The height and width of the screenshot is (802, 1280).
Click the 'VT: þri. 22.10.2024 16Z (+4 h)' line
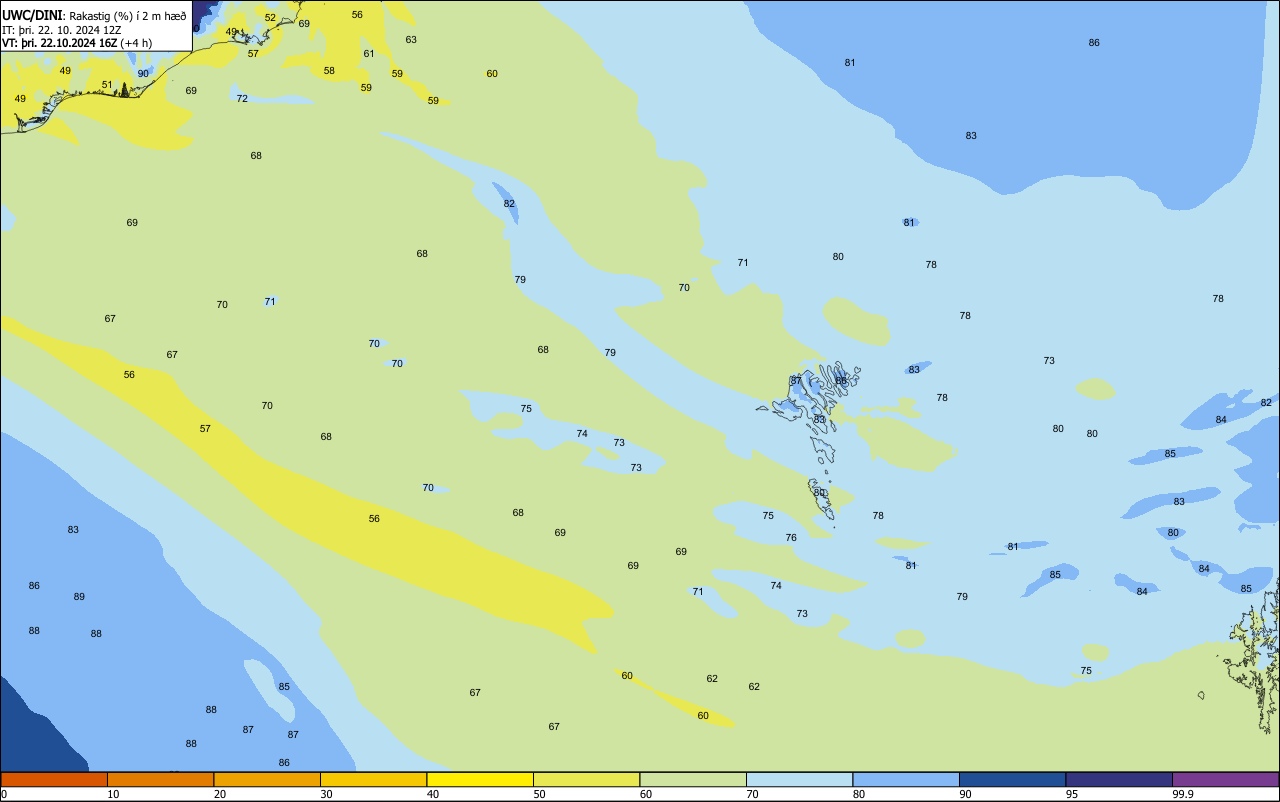pyautogui.click(x=77, y=42)
